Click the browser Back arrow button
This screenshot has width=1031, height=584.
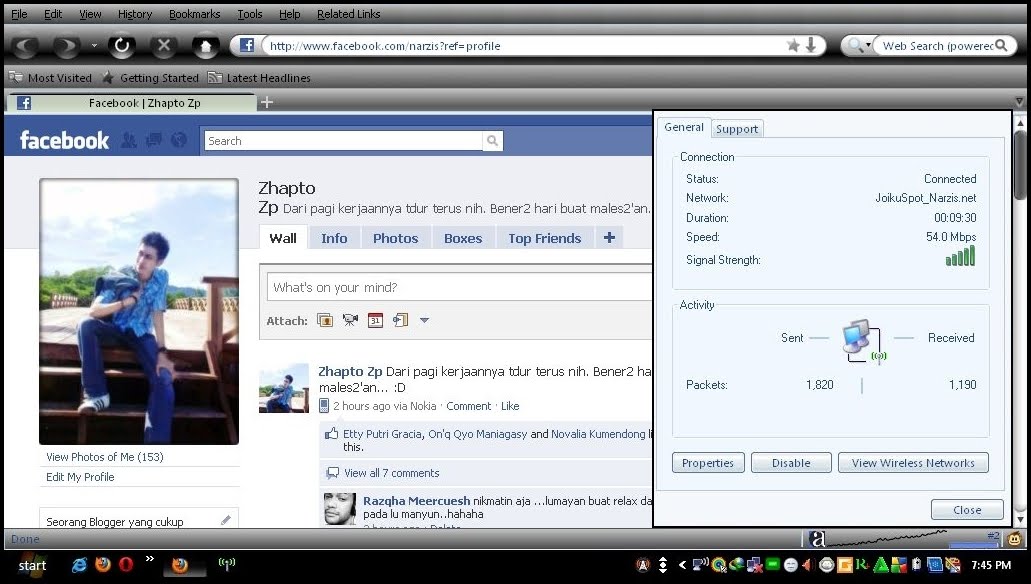24,46
